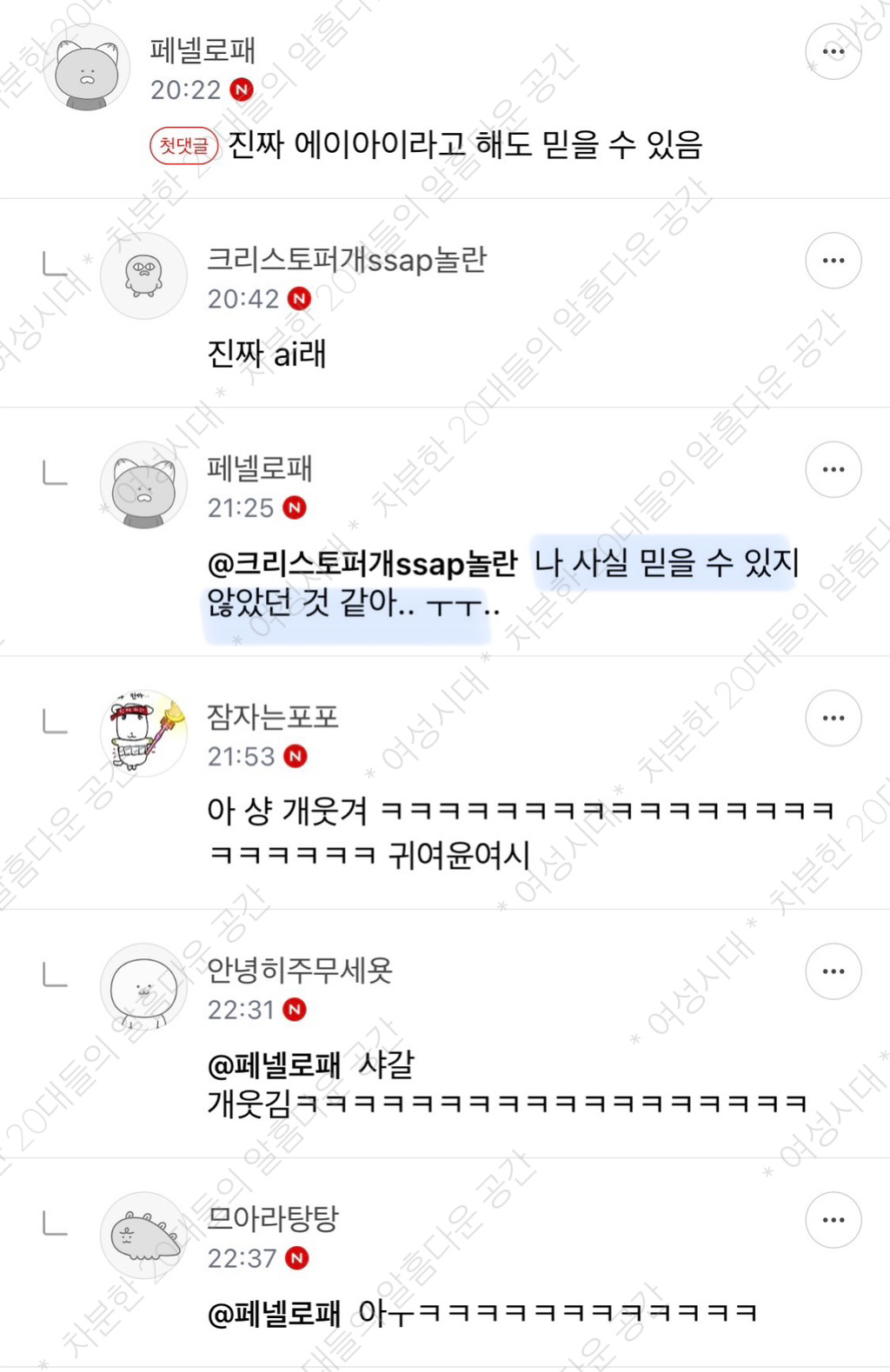View 므아라탕탕's profile avatar
The width and height of the screenshot is (890, 1372).
[143, 1235]
